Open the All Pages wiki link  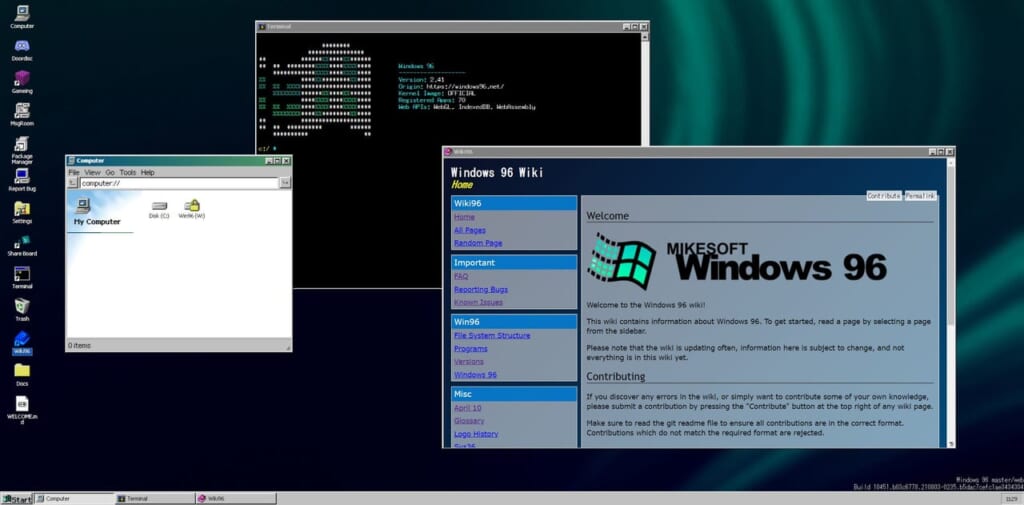(x=470, y=230)
